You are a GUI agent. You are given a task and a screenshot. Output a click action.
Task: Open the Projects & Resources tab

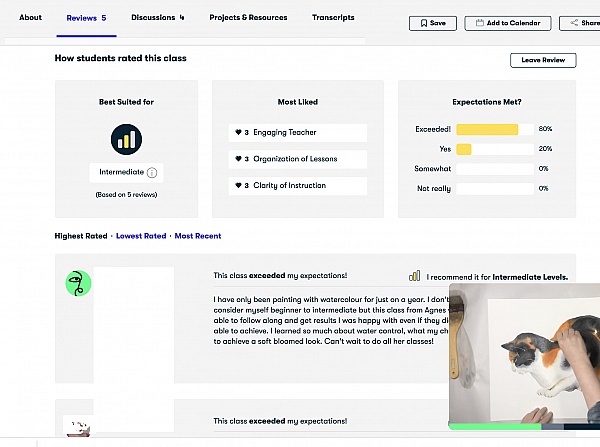pyautogui.click(x=248, y=18)
